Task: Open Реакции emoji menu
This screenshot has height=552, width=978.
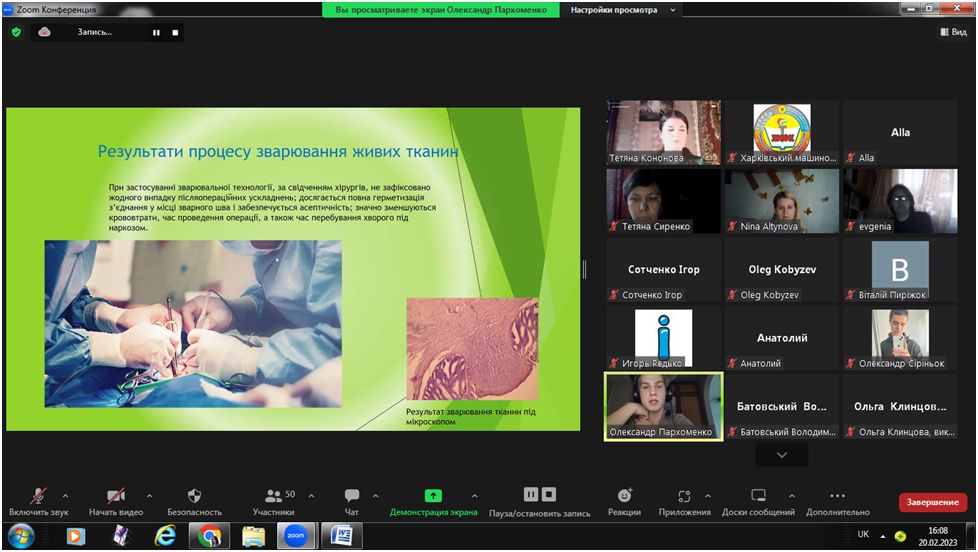Action: point(624,502)
